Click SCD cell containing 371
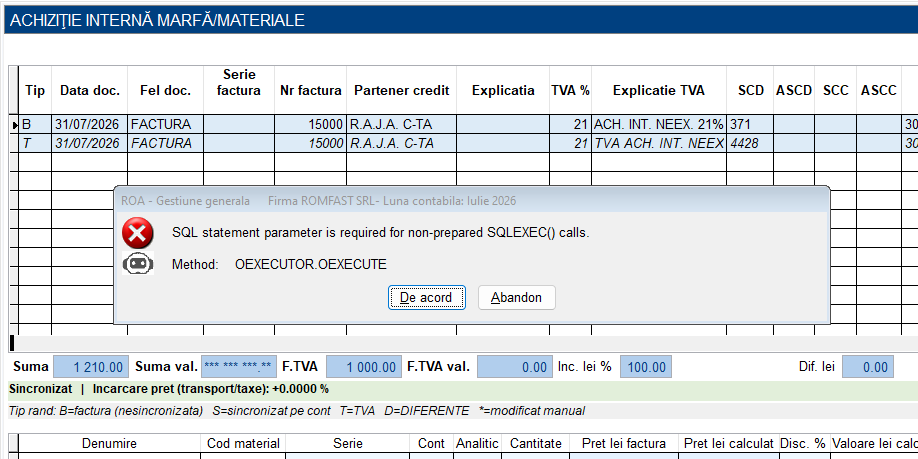The image size is (918, 459). click(x=750, y=125)
